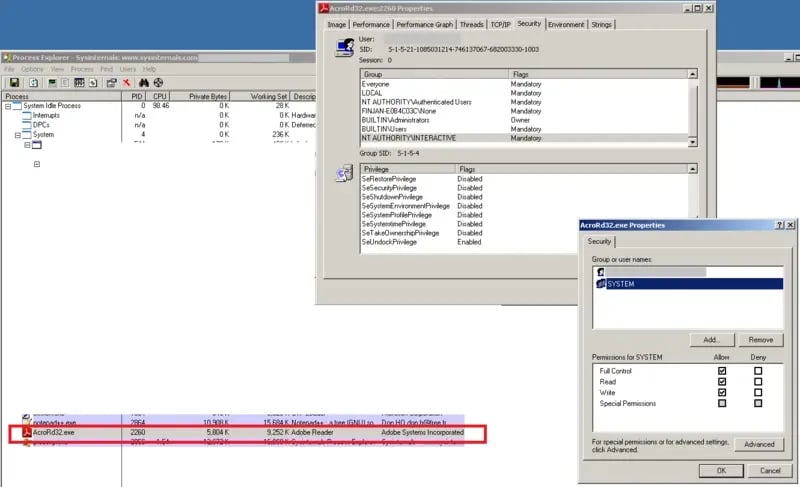Screen dimensions: 800x487
Task: Collapse the System process tree node
Action: point(18,134)
